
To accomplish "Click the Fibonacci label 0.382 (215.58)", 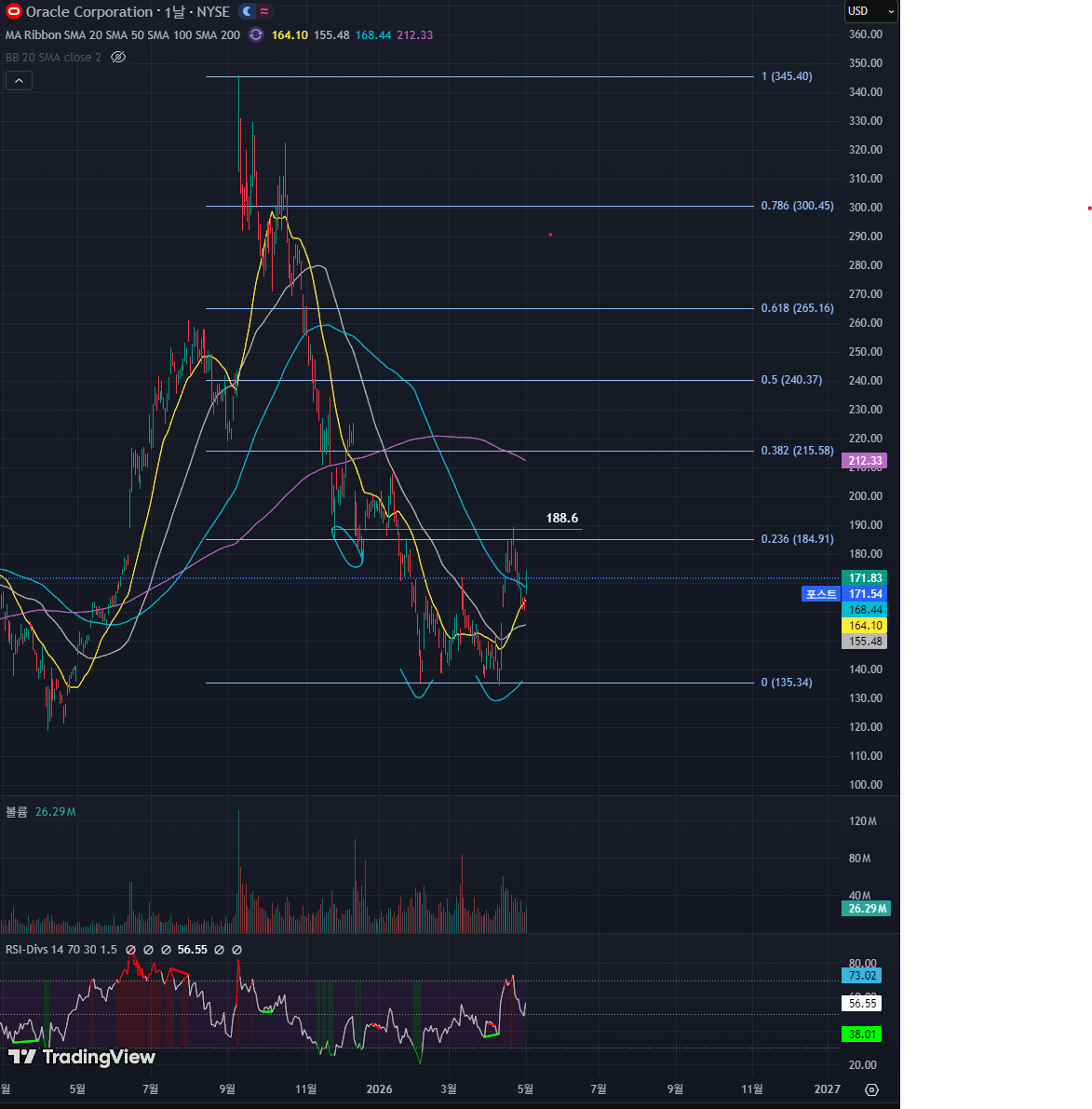I will coord(797,450).
